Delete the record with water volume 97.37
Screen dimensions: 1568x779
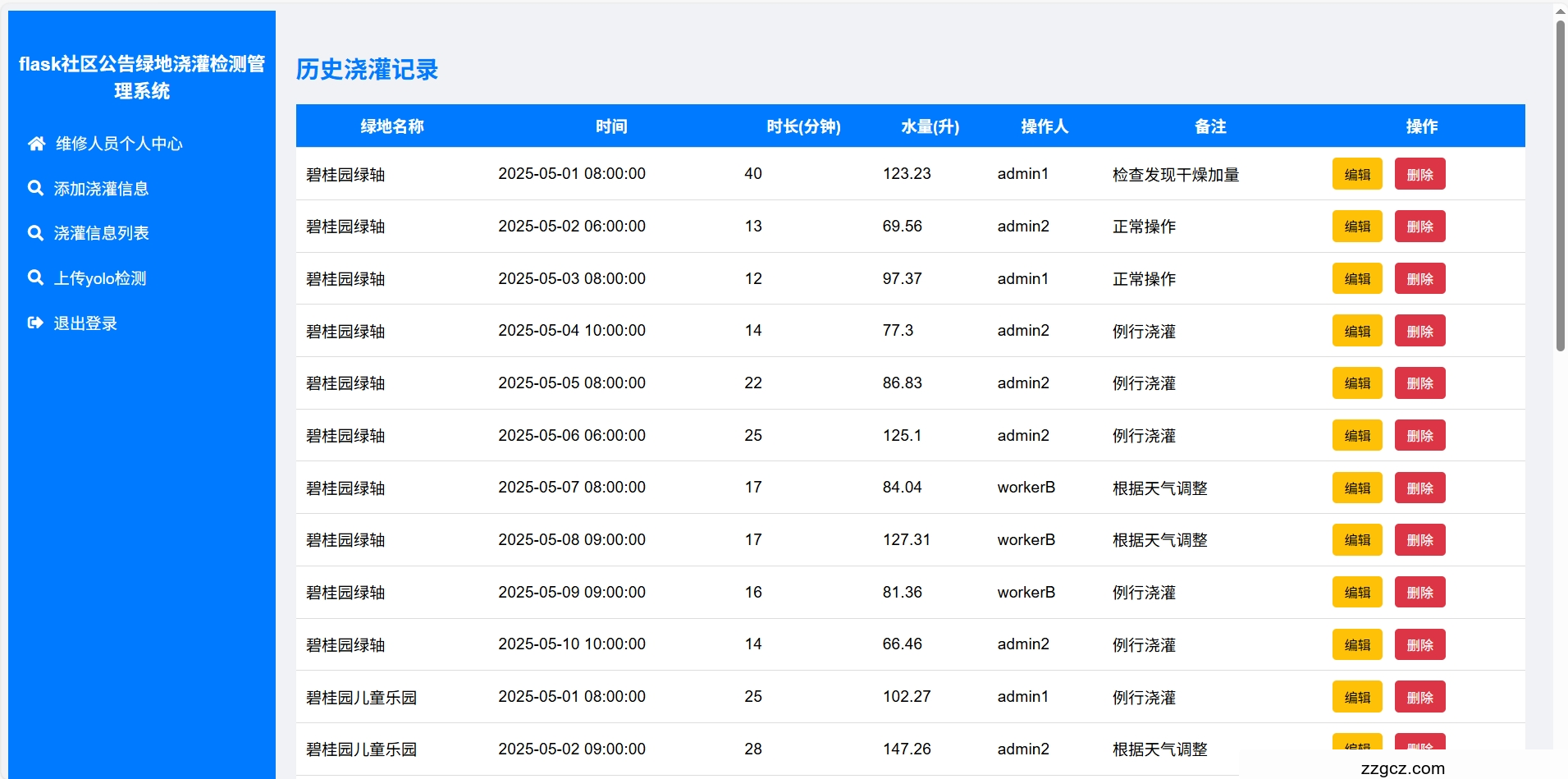click(x=1419, y=279)
